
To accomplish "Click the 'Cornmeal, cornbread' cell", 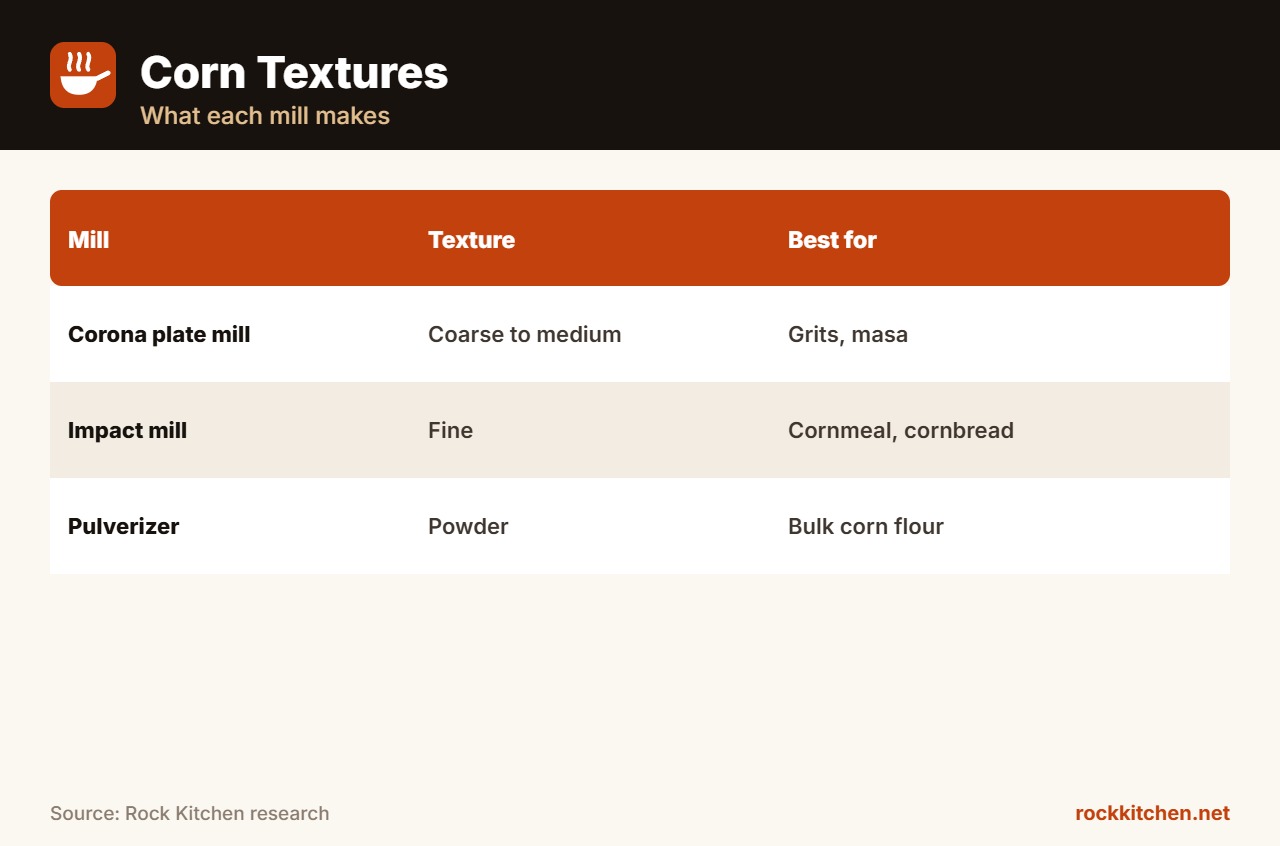I will 901,431.
